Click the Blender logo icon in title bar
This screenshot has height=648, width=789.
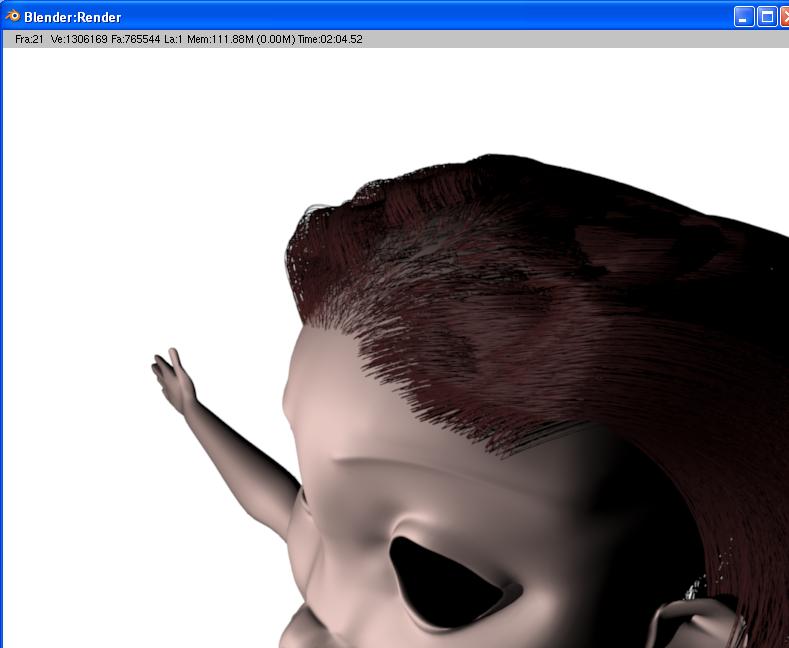pyautogui.click(x=13, y=16)
